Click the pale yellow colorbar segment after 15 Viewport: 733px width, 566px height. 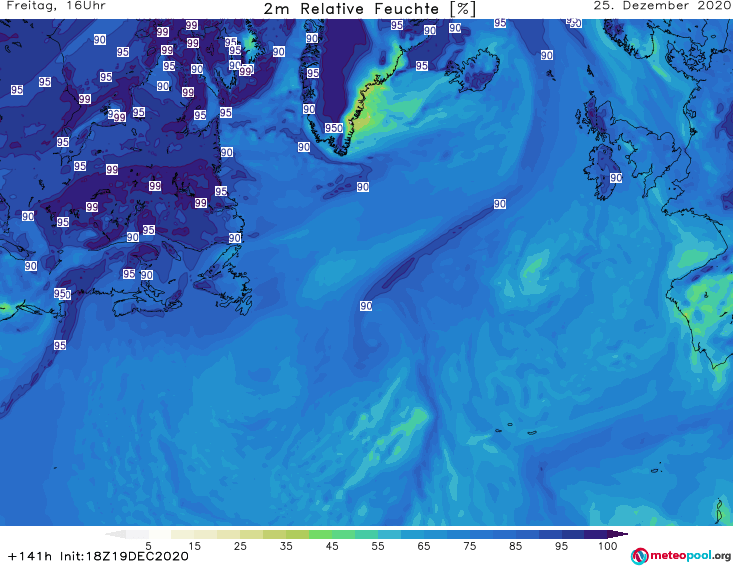pos(206,534)
